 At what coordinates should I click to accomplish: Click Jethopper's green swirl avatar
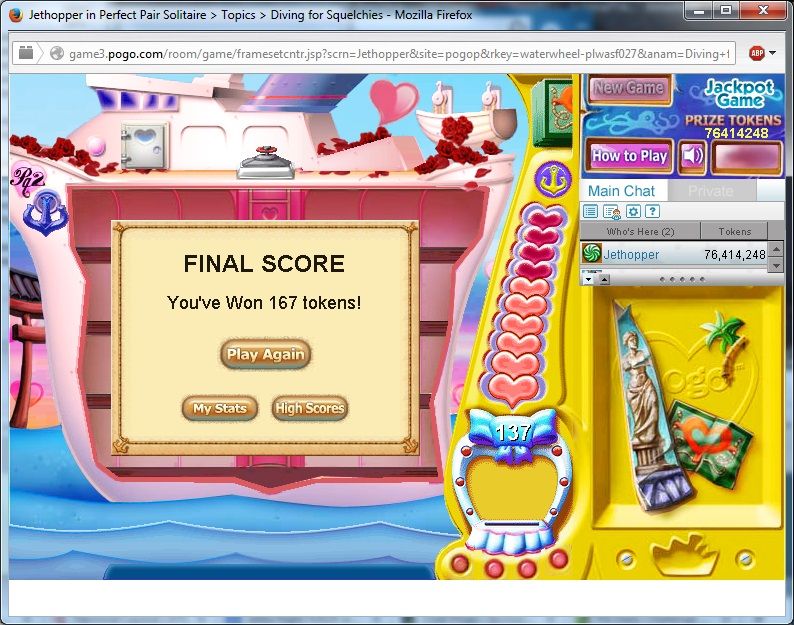(x=591, y=253)
